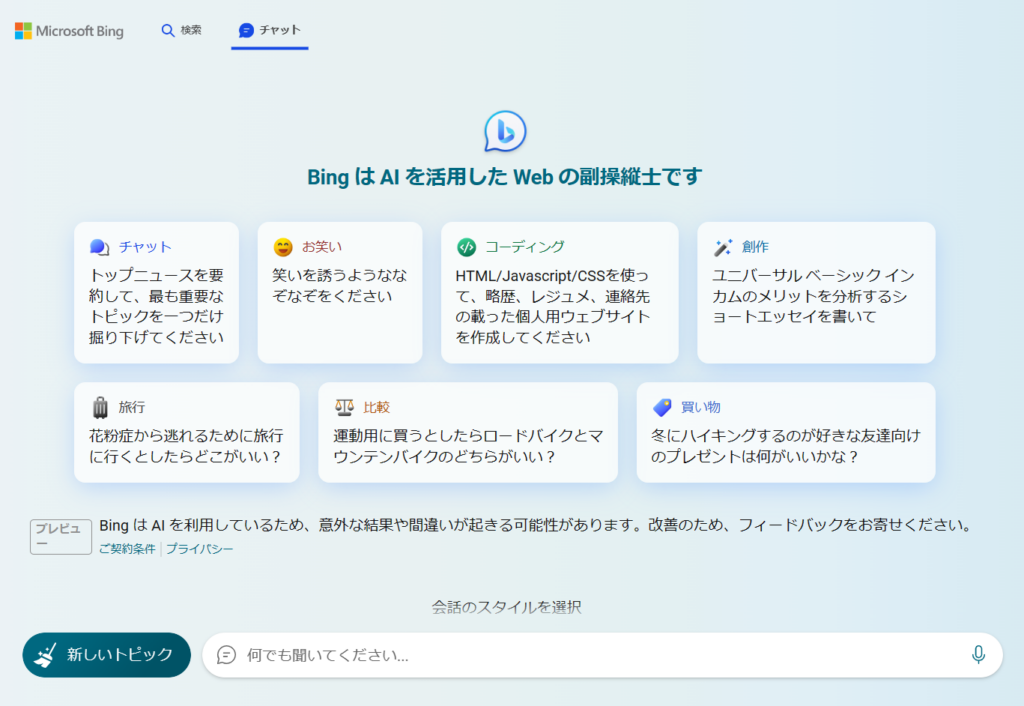This screenshot has height=706, width=1024.
Task: Click the 会話のスタイルを選択 label
Action: click(506, 607)
